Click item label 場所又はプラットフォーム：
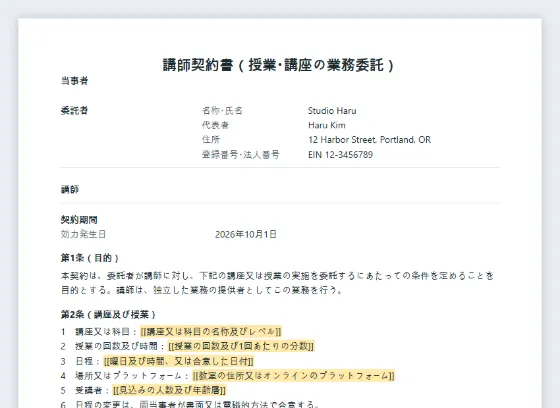The width and height of the screenshot is (560, 408). [x=132, y=376]
